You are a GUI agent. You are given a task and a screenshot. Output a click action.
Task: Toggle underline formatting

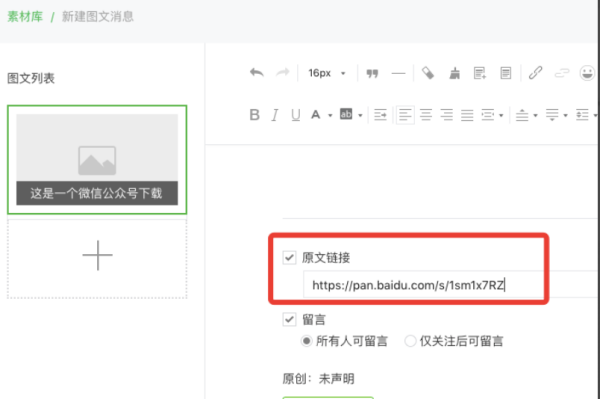coord(295,115)
